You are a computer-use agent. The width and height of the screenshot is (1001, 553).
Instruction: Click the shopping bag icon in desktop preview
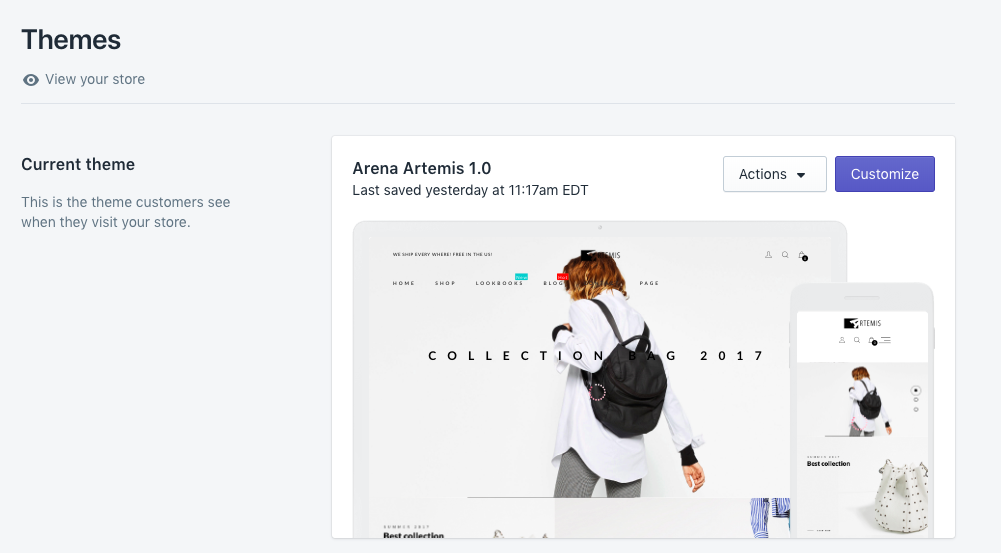click(x=802, y=256)
